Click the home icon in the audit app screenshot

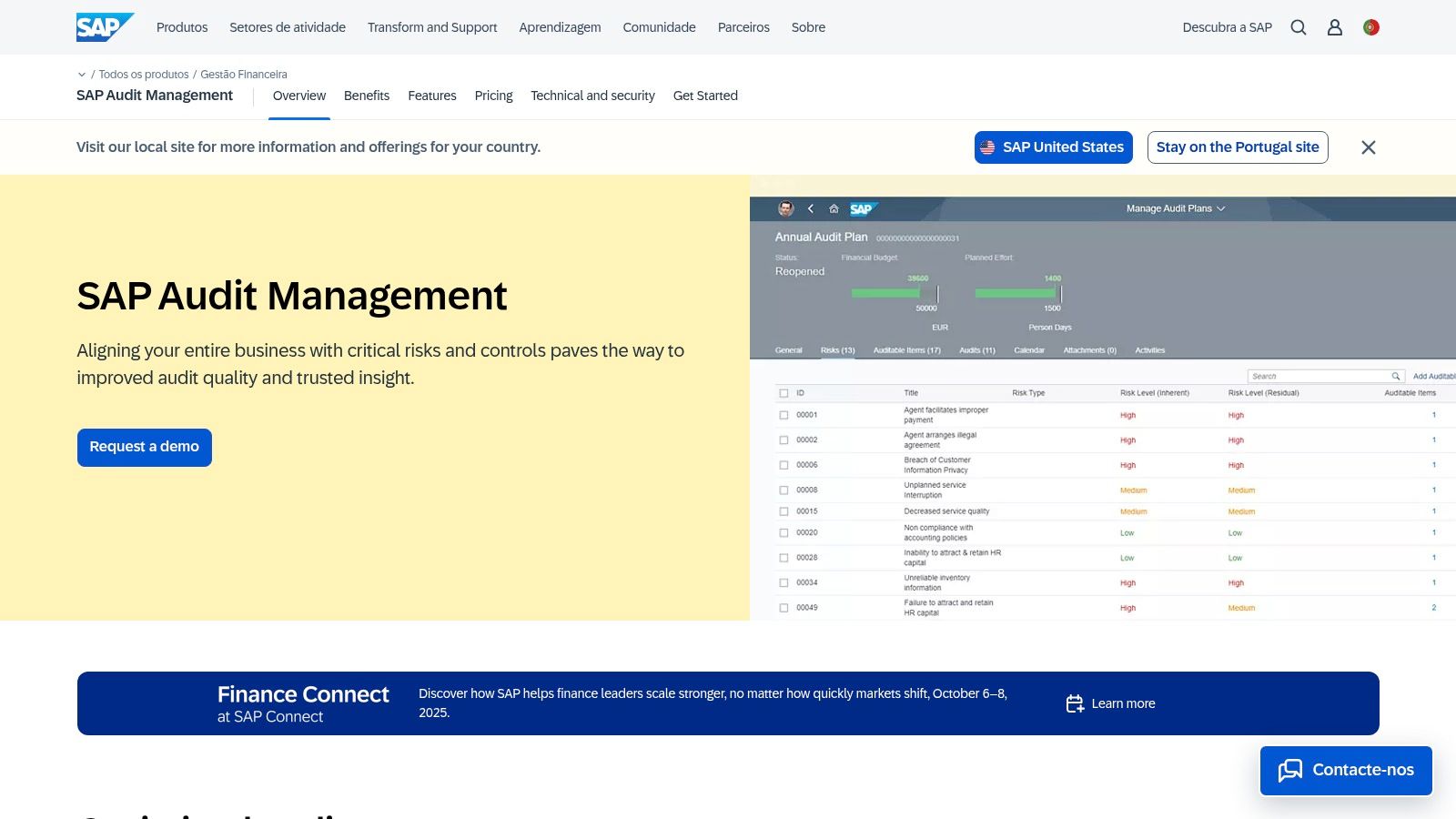[834, 208]
